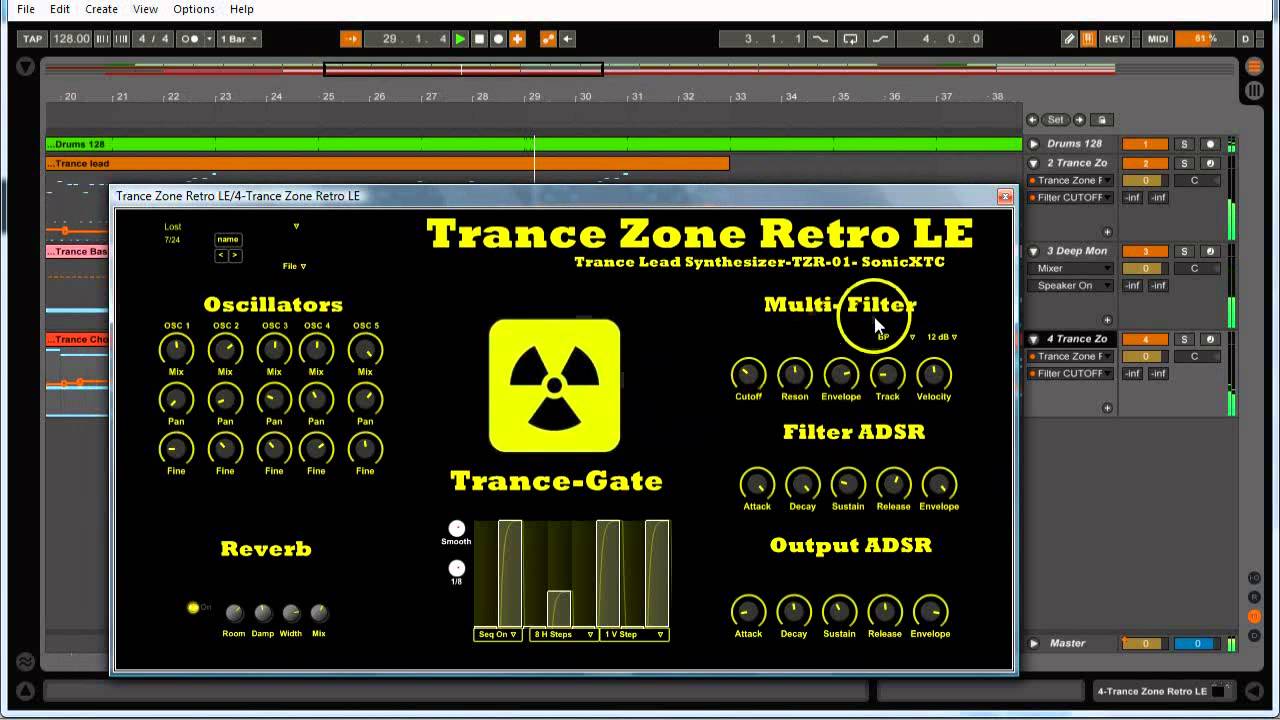Open the Seq On dropdown
This screenshot has width=1280, height=720.
click(498, 634)
